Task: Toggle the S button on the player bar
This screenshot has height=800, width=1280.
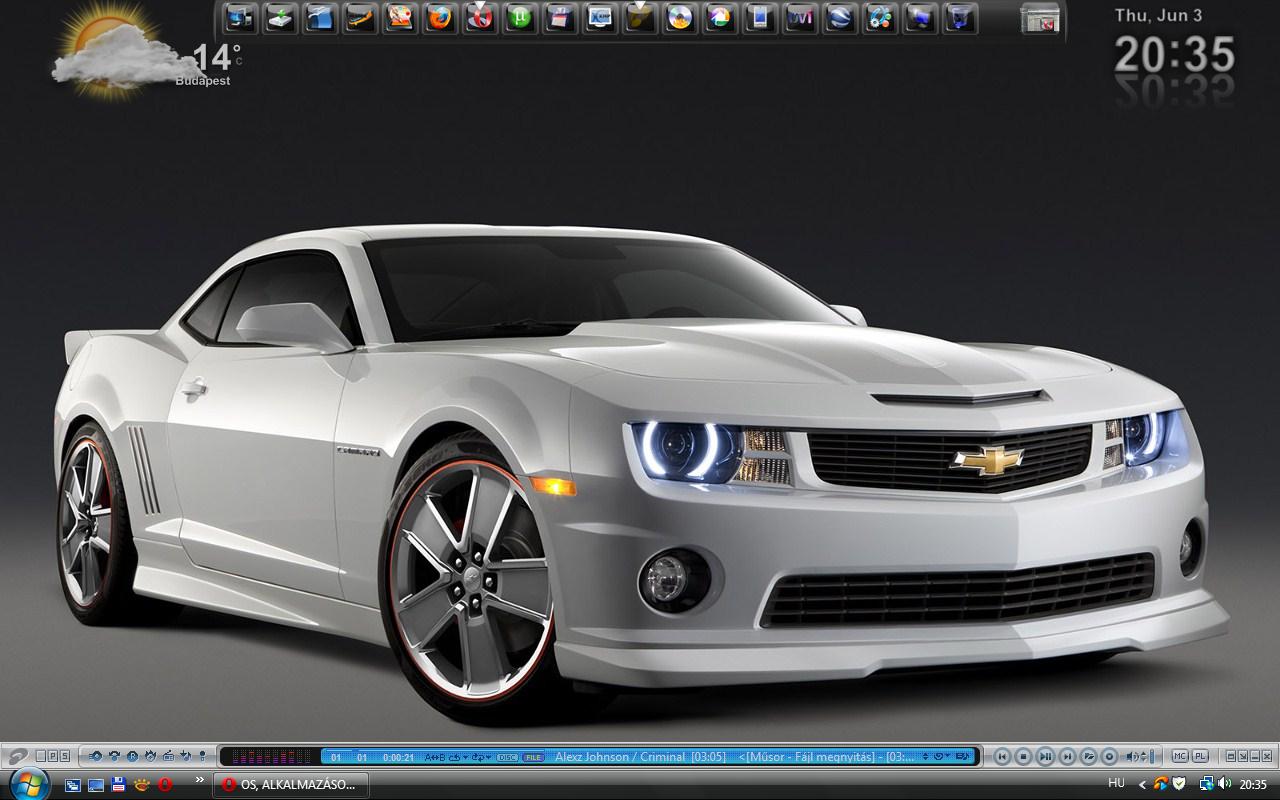Action: (65, 756)
